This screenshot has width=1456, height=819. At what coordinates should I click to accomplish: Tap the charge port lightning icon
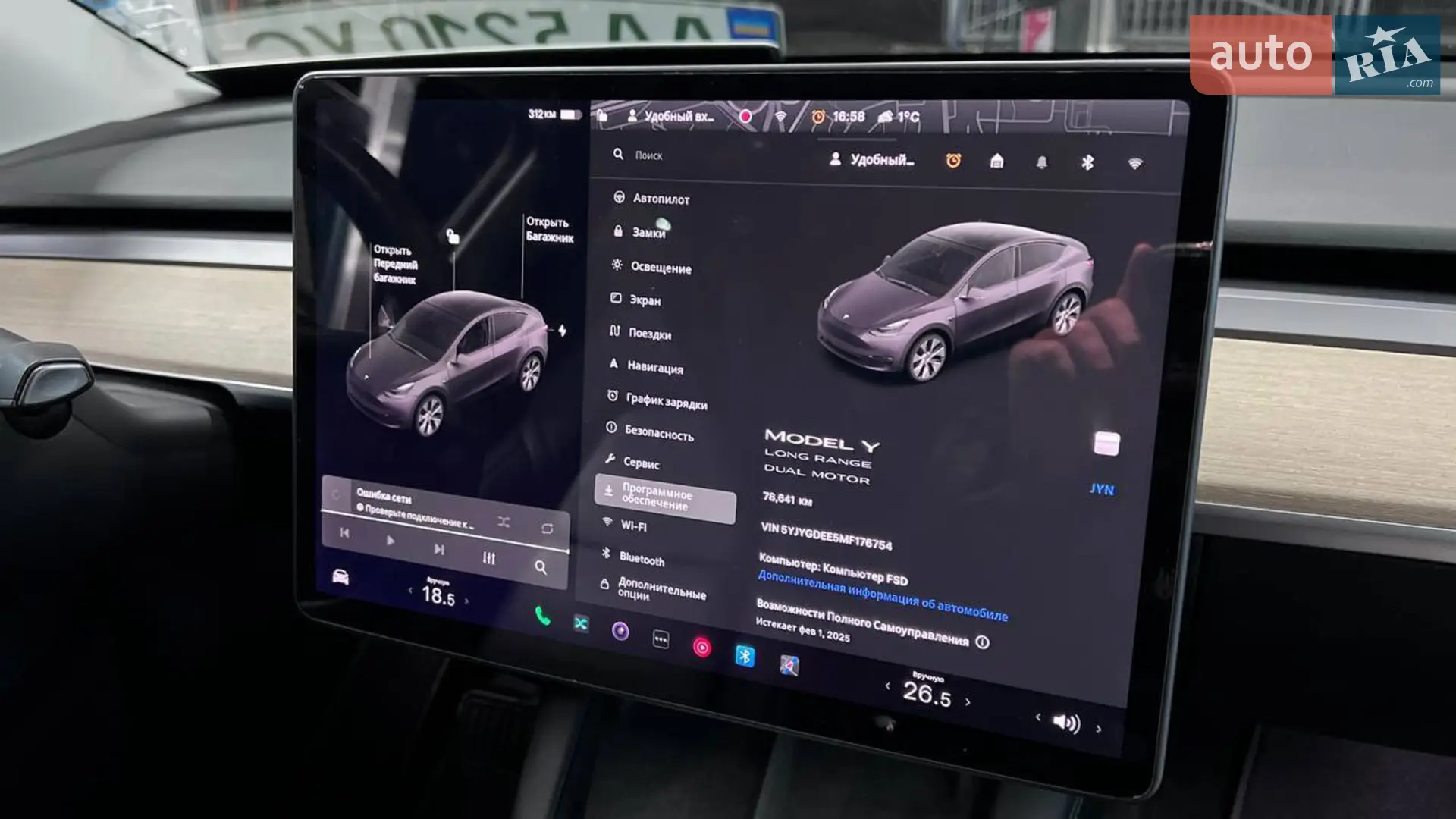tap(562, 330)
